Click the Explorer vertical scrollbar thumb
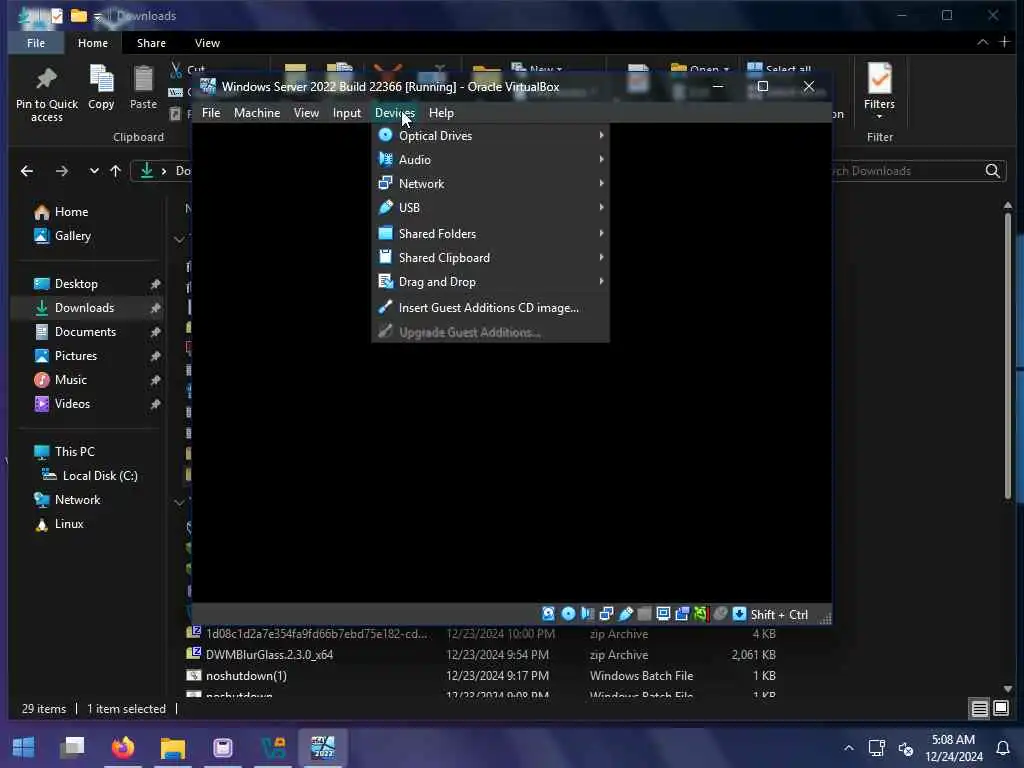The height and width of the screenshot is (768, 1024). pyautogui.click(x=1008, y=356)
